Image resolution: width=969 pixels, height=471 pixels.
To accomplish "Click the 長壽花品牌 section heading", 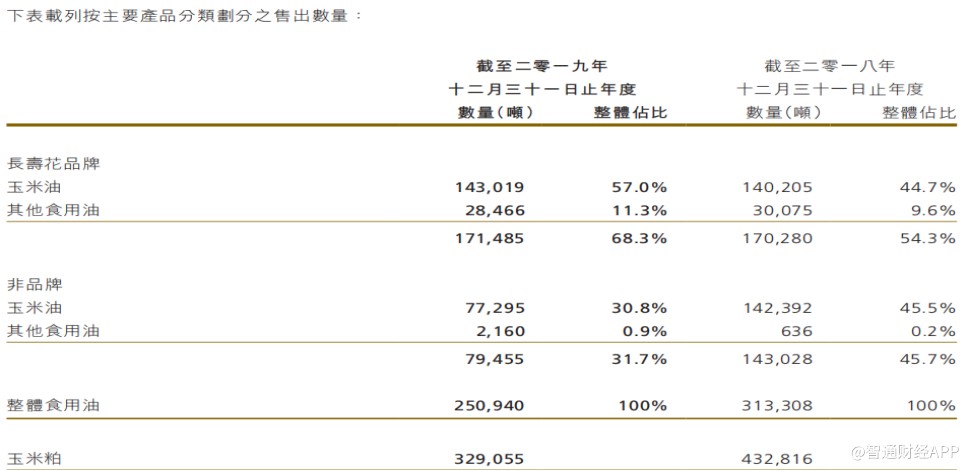I will point(54,164).
